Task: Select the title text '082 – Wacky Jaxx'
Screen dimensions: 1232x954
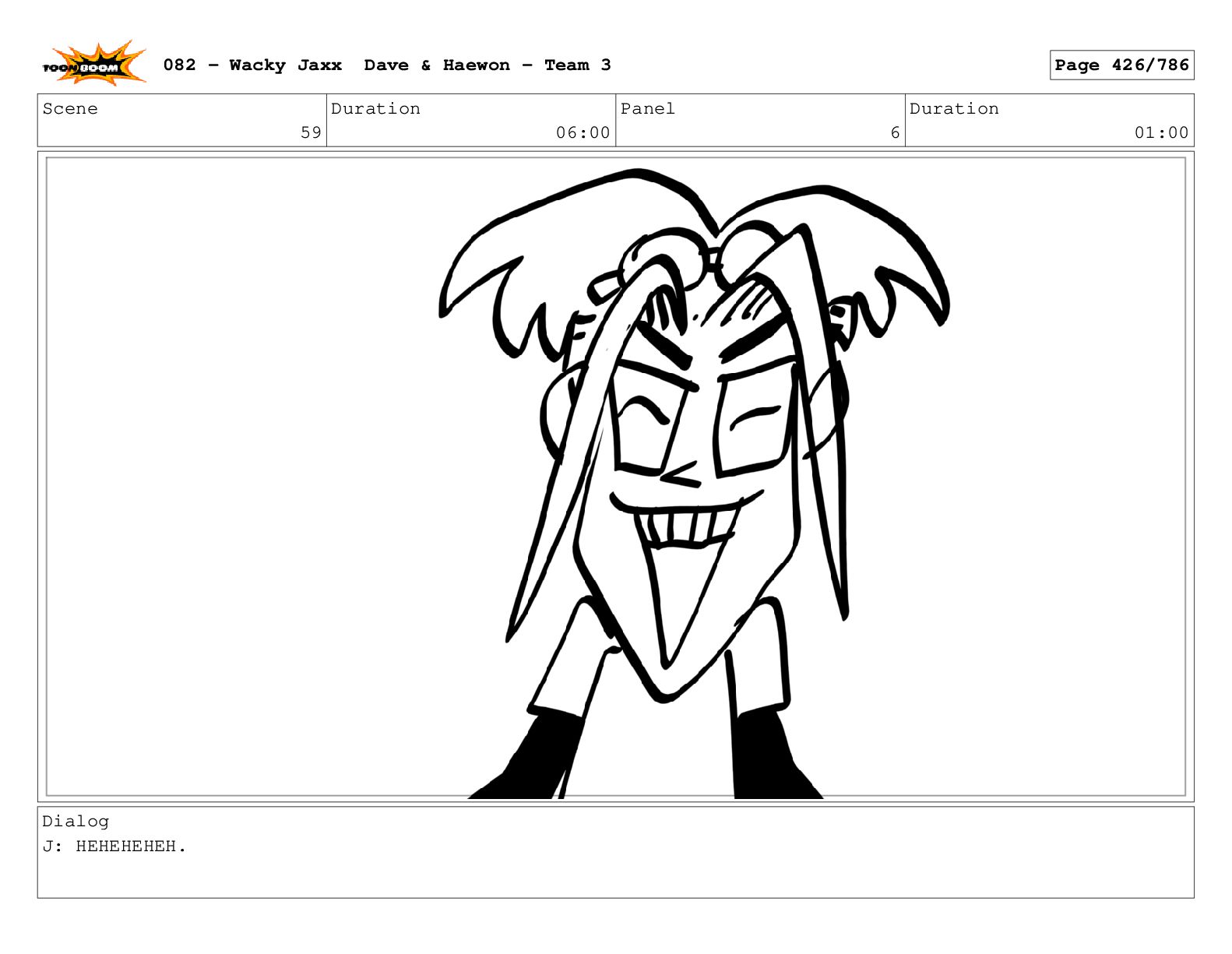Action: (x=252, y=65)
